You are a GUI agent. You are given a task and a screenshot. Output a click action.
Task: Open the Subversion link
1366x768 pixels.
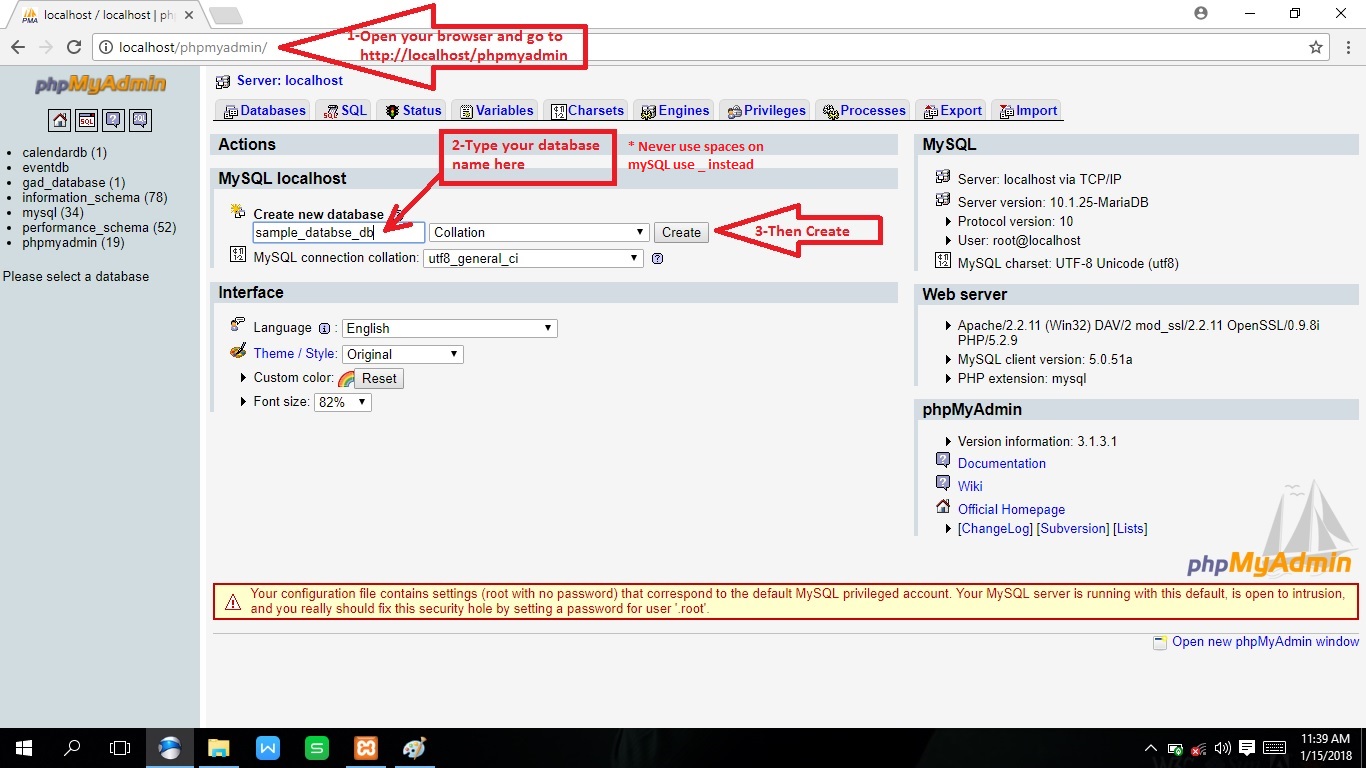click(1073, 528)
